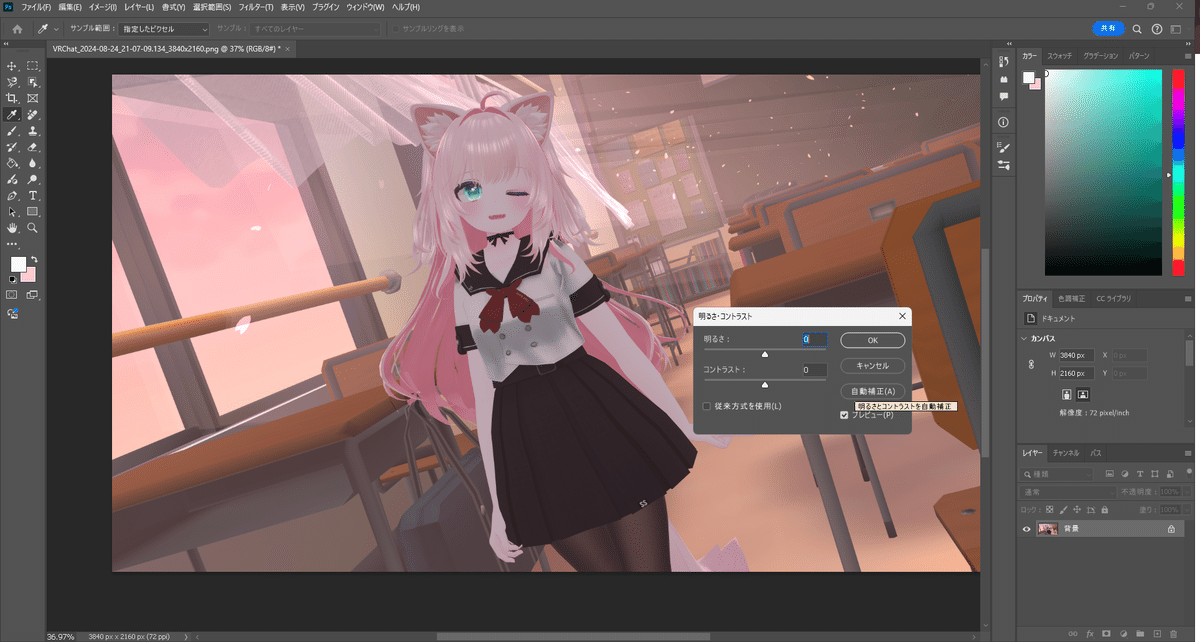Toggle the lock all padlock icon
1200x642 pixels.
click(1103, 509)
